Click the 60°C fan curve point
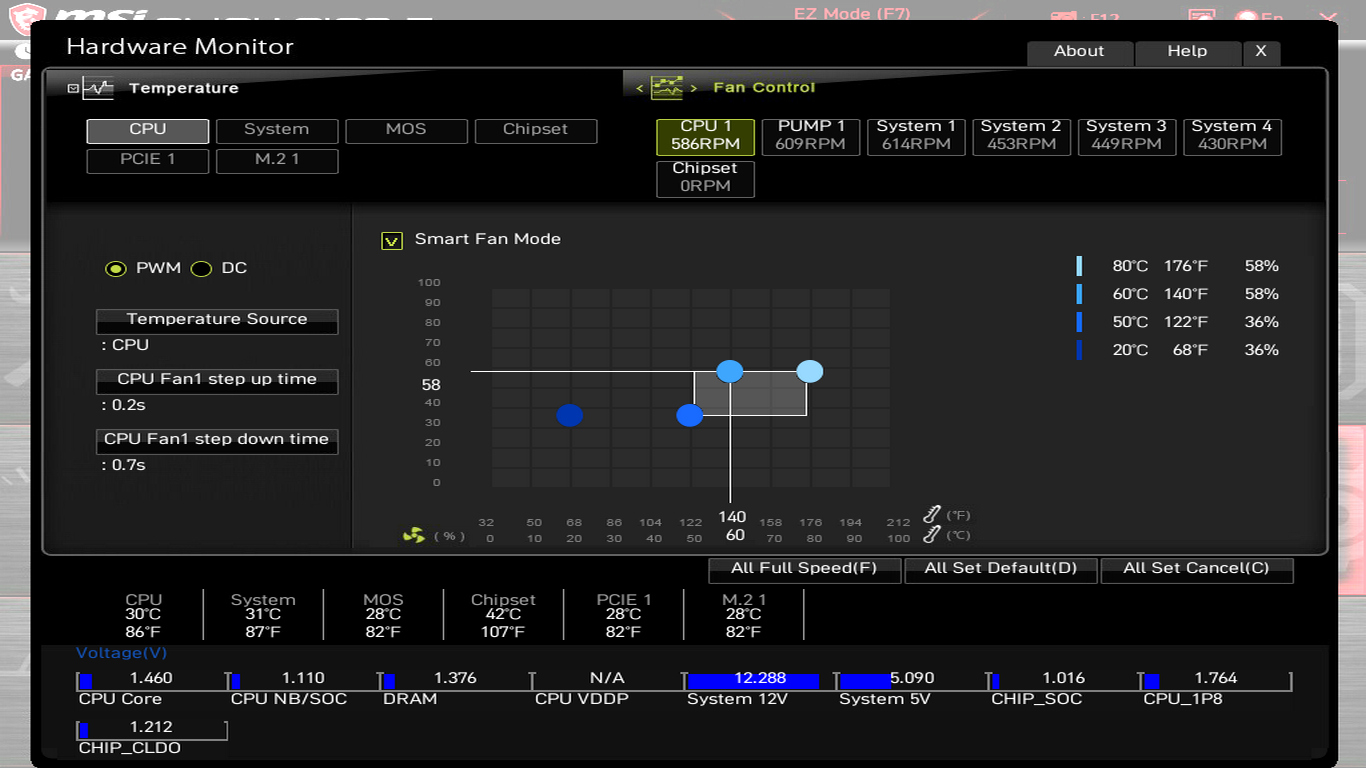The image size is (1366, 768). coord(730,371)
